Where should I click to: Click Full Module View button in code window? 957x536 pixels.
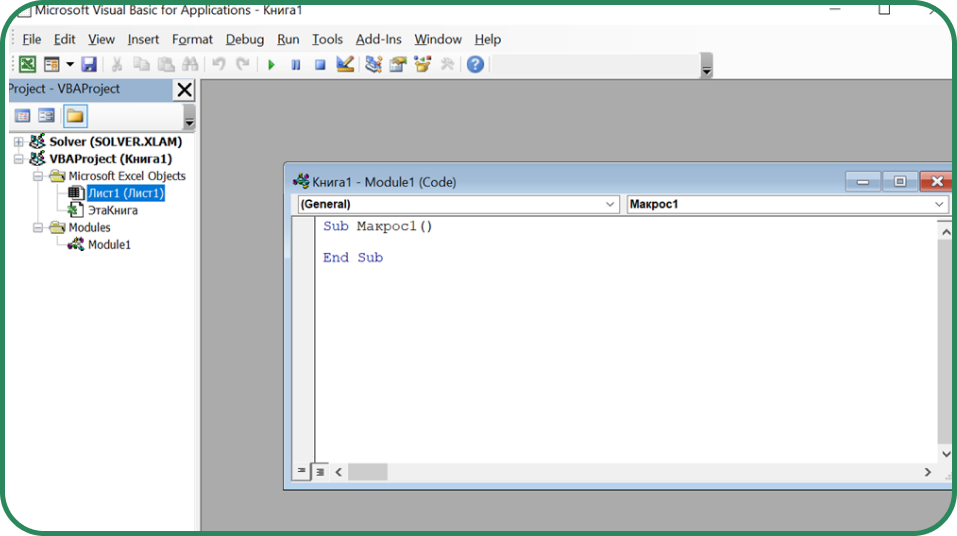[x=320, y=471]
